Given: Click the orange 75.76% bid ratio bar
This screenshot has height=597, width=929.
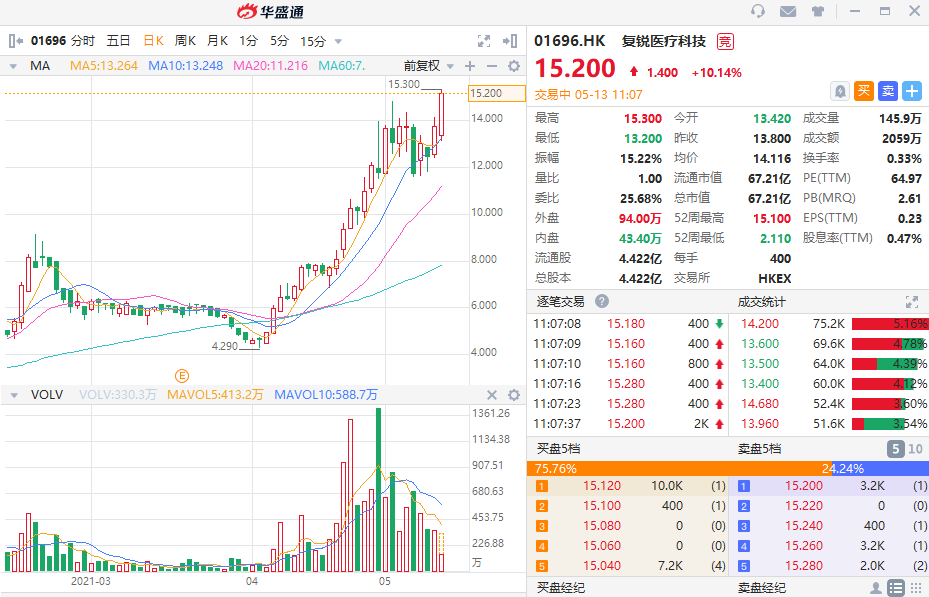Looking at the screenshot, I should (680, 468).
